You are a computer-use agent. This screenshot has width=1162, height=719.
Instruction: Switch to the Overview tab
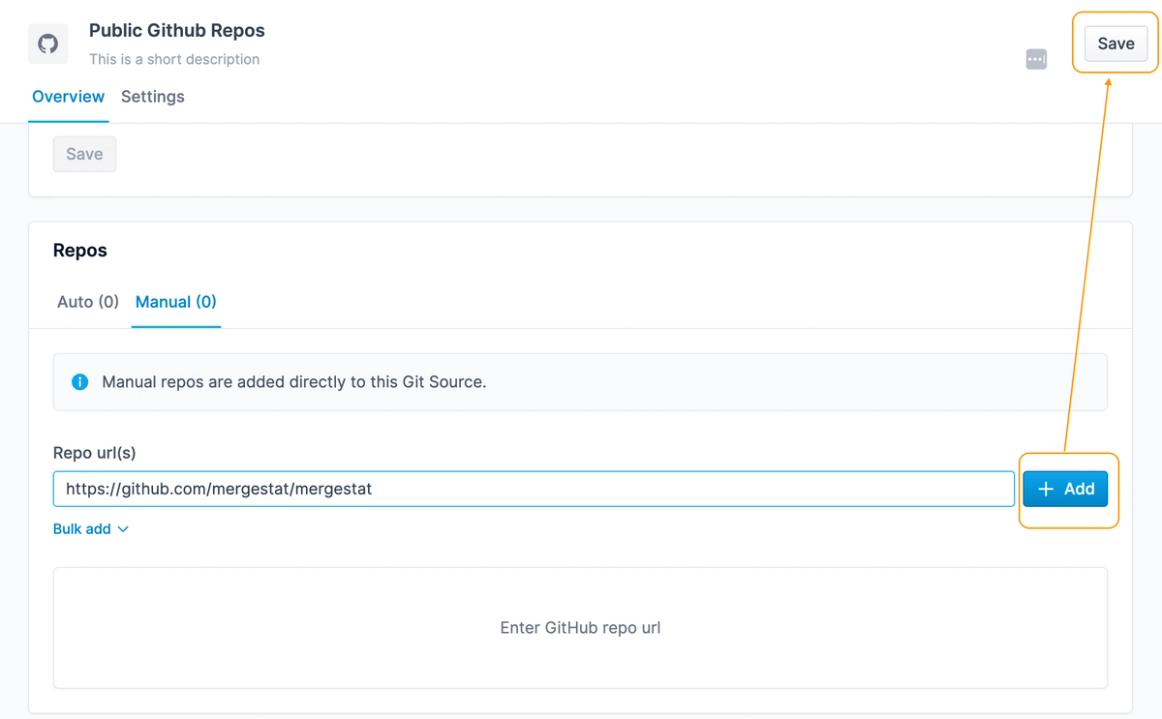pos(68,97)
